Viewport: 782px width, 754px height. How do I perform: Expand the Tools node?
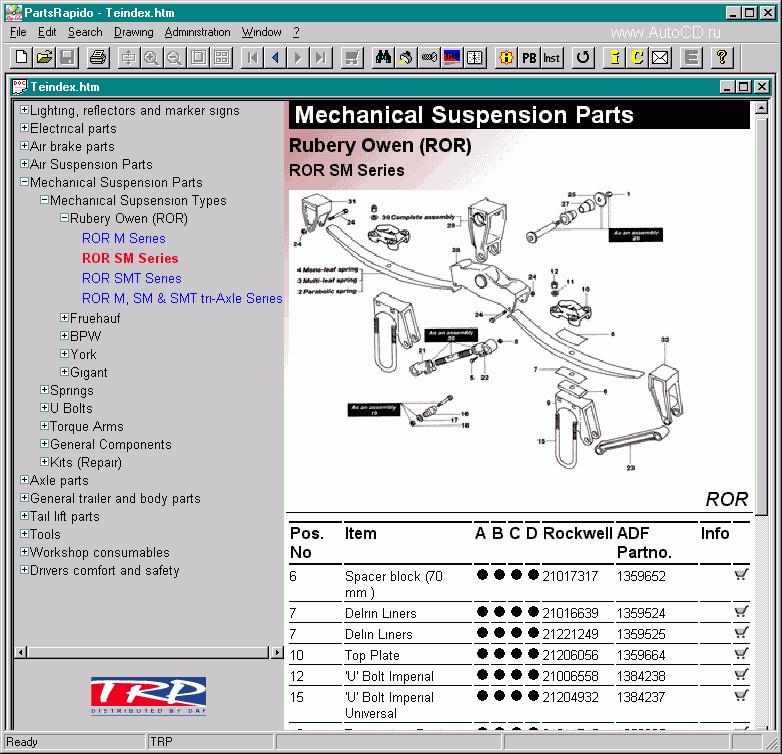click(x=24, y=534)
